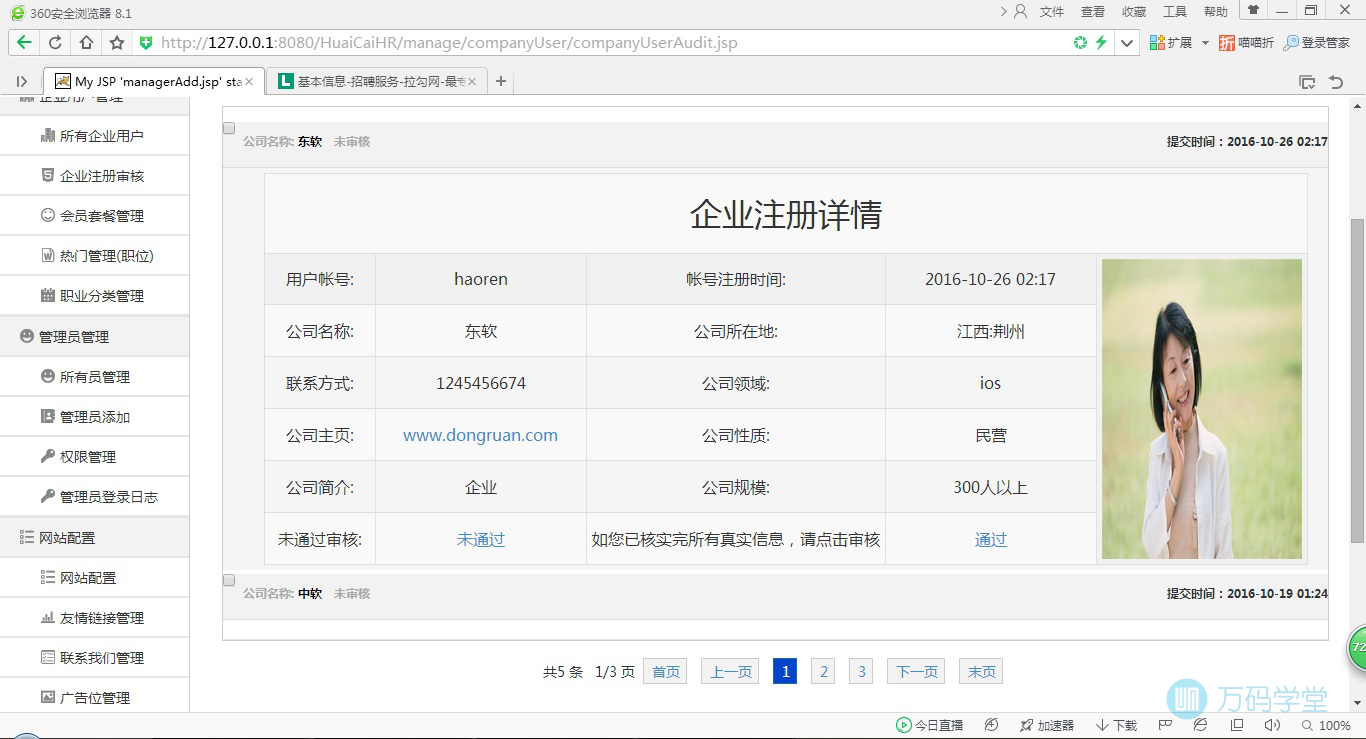Open 联系我们管理 in sidebar
The image size is (1366, 739).
[95, 658]
